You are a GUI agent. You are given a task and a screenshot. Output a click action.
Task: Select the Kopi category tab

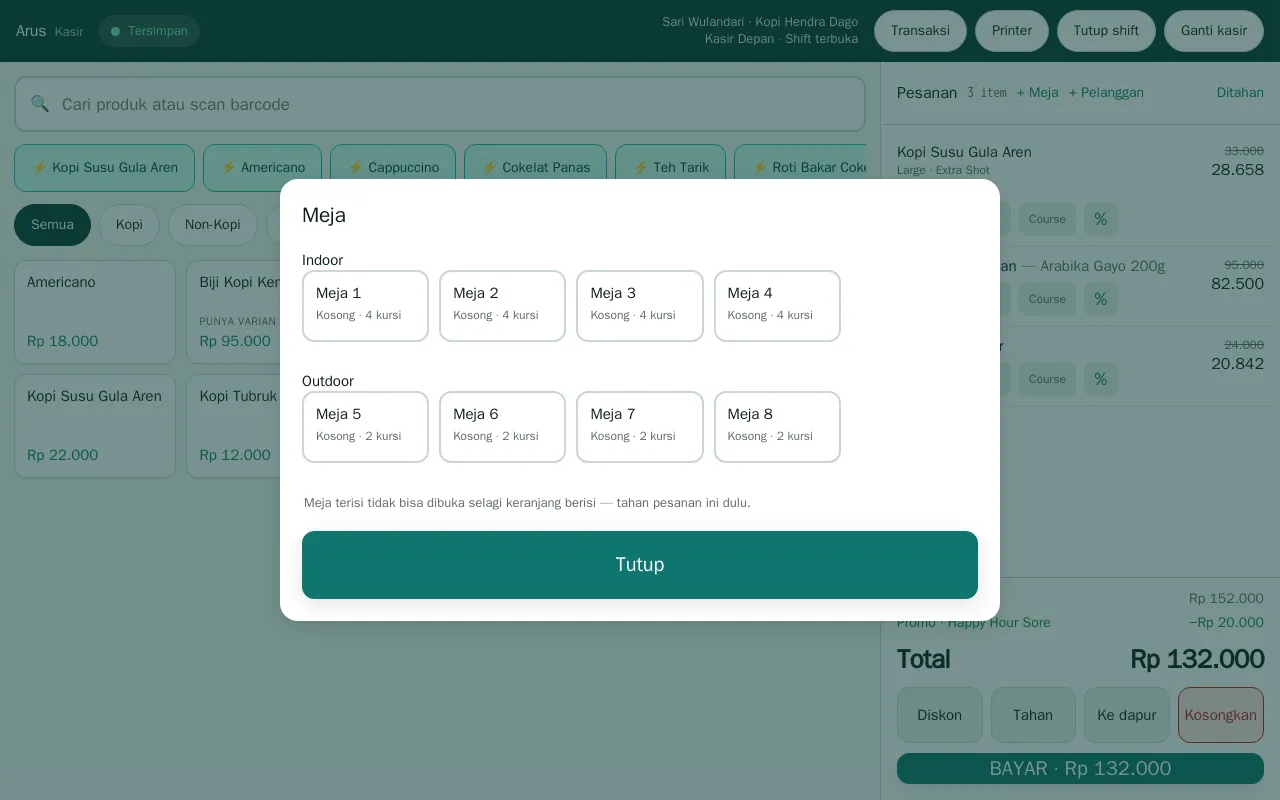(x=129, y=225)
